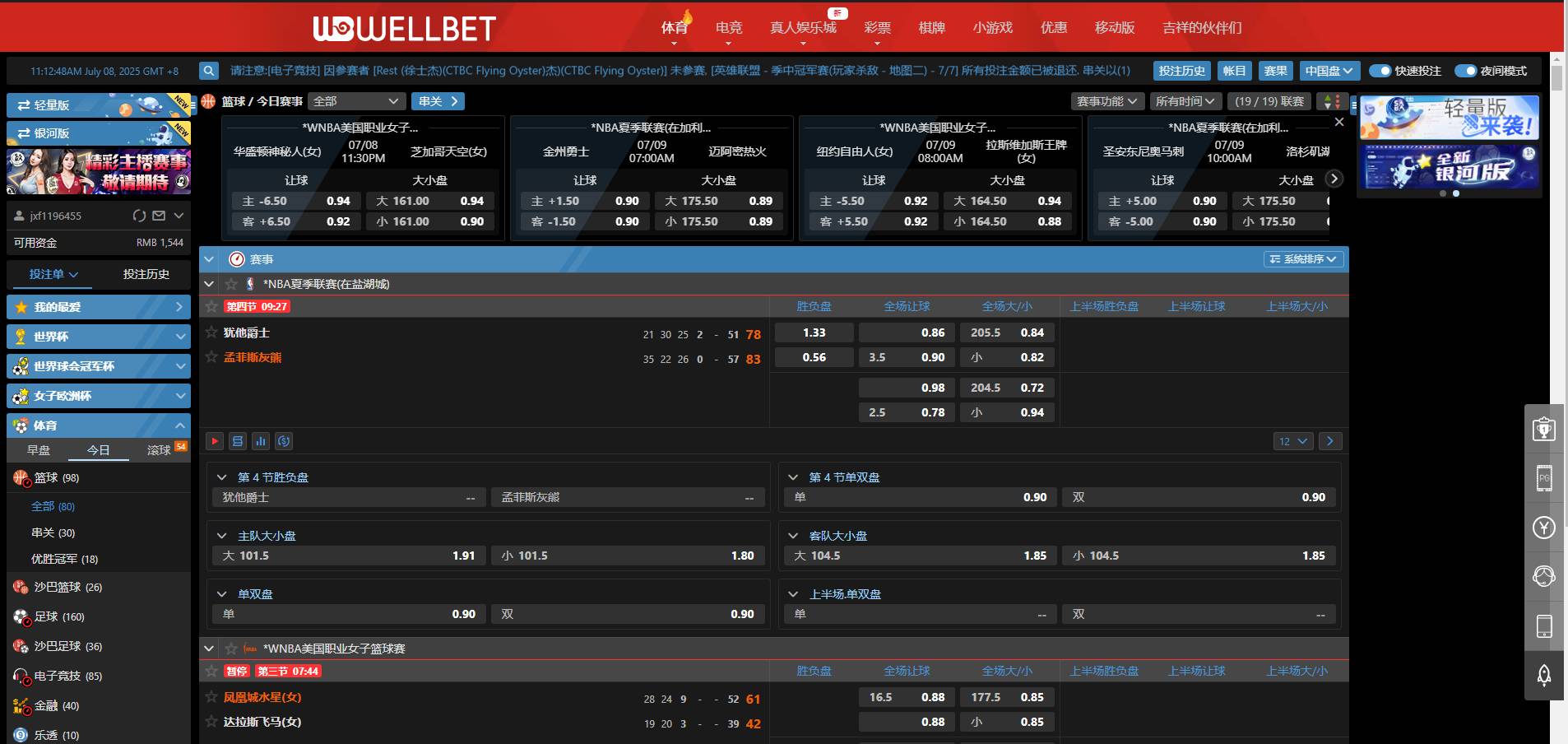Screen dimensions: 1568x744
Task: Click the search magnifier icon
Action: [x=209, y=71]
